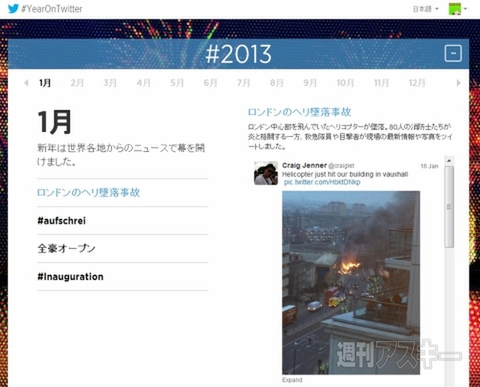Select the 4月 month tab
The height and width of the screenshot is (387, 480).
(143, 83)
